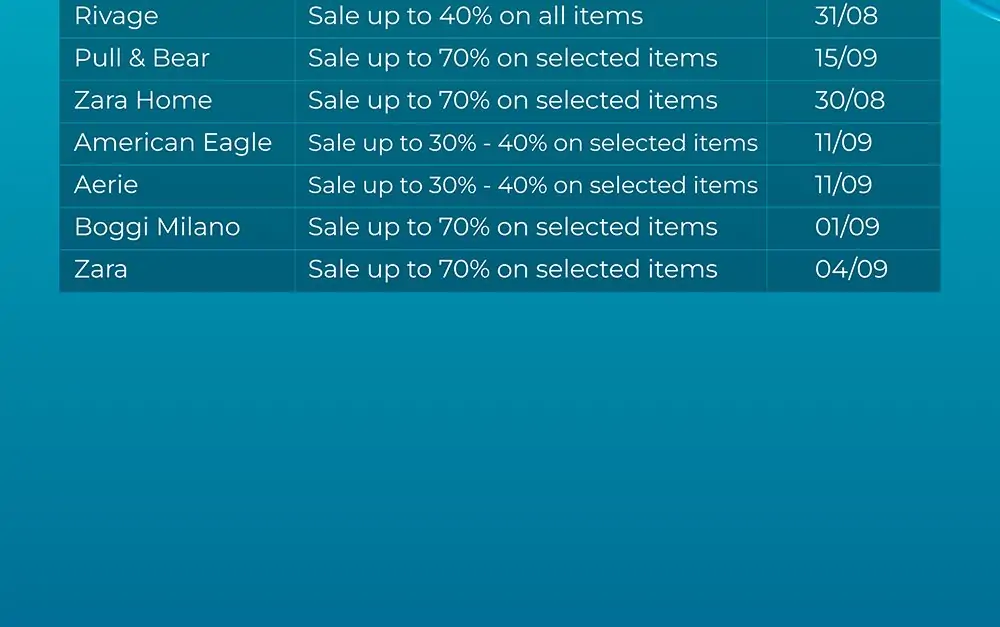Click the 30/08 date cell
Image resolution: width=1000 pixels, height=627 pixels.
pyautogui.click(x=853, y=101)
